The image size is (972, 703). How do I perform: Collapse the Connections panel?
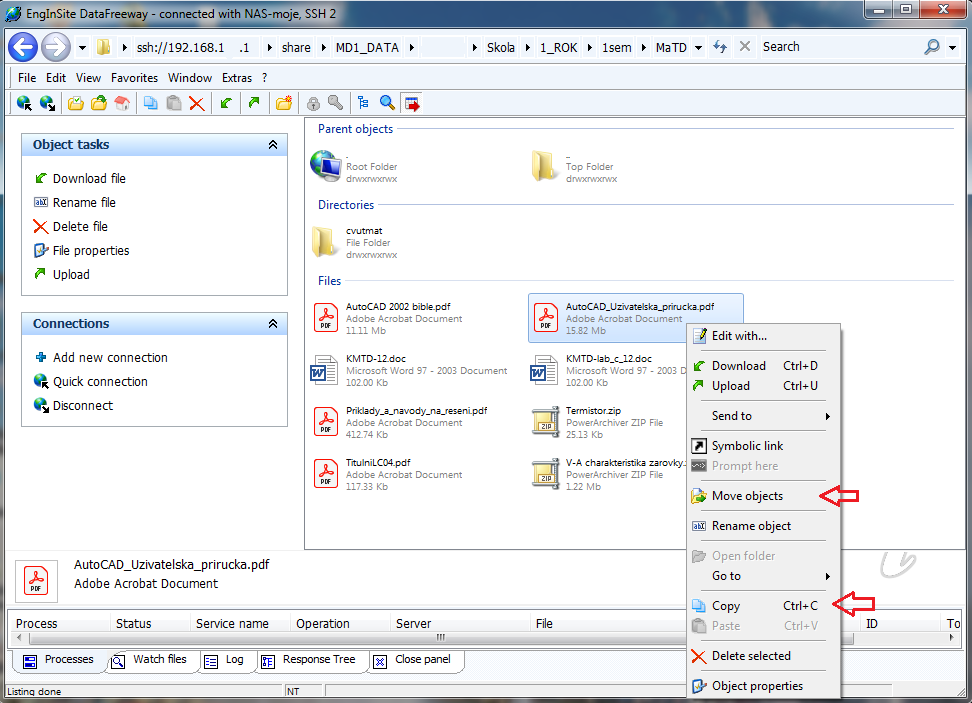[x=273, y=324]
